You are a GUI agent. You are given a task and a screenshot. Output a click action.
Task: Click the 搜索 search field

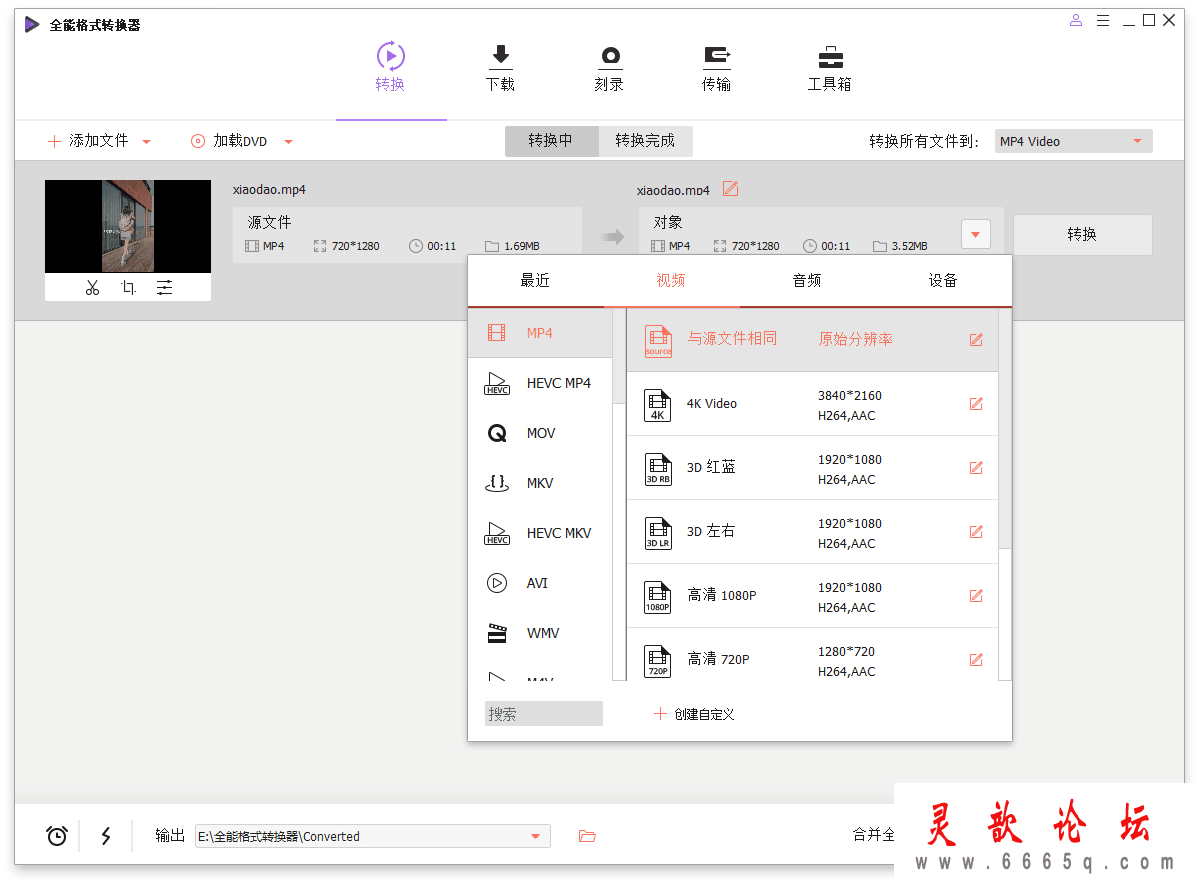click(x=544, y=714)
